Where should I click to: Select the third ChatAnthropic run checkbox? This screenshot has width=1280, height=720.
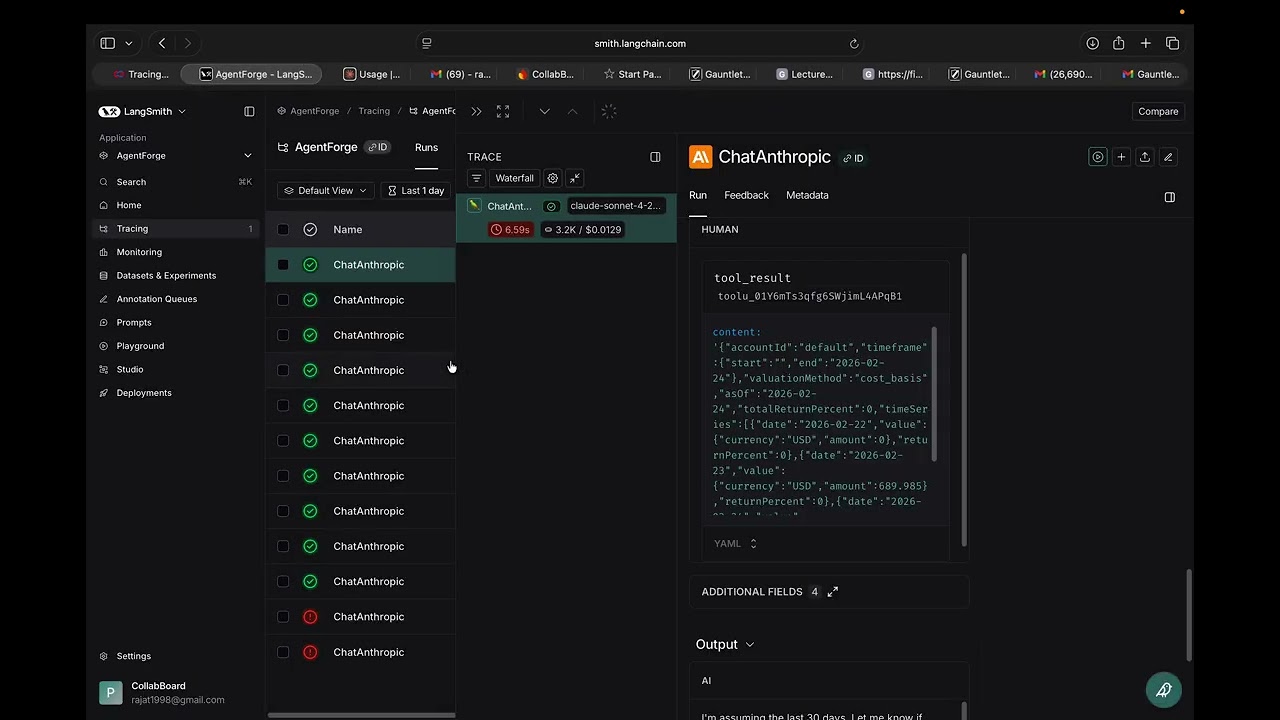click(283, 335)
